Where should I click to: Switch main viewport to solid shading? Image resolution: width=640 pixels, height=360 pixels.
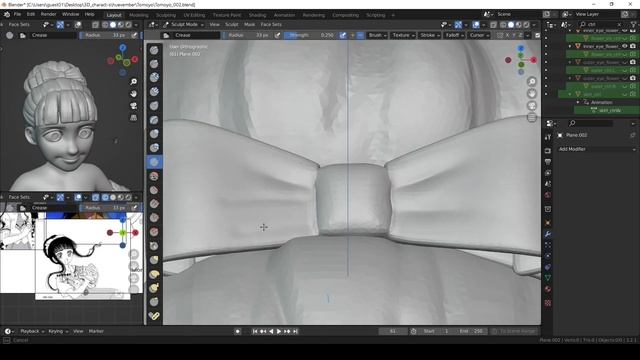[511, 25]
